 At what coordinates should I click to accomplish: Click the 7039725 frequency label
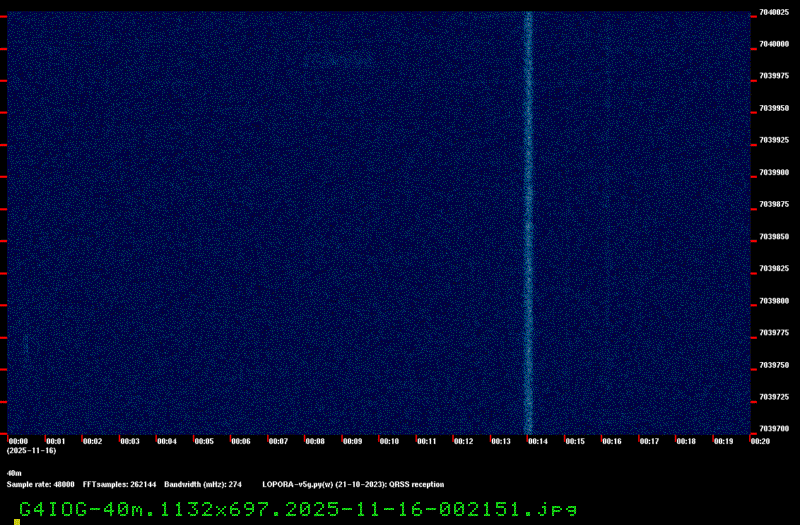[774, 397]
